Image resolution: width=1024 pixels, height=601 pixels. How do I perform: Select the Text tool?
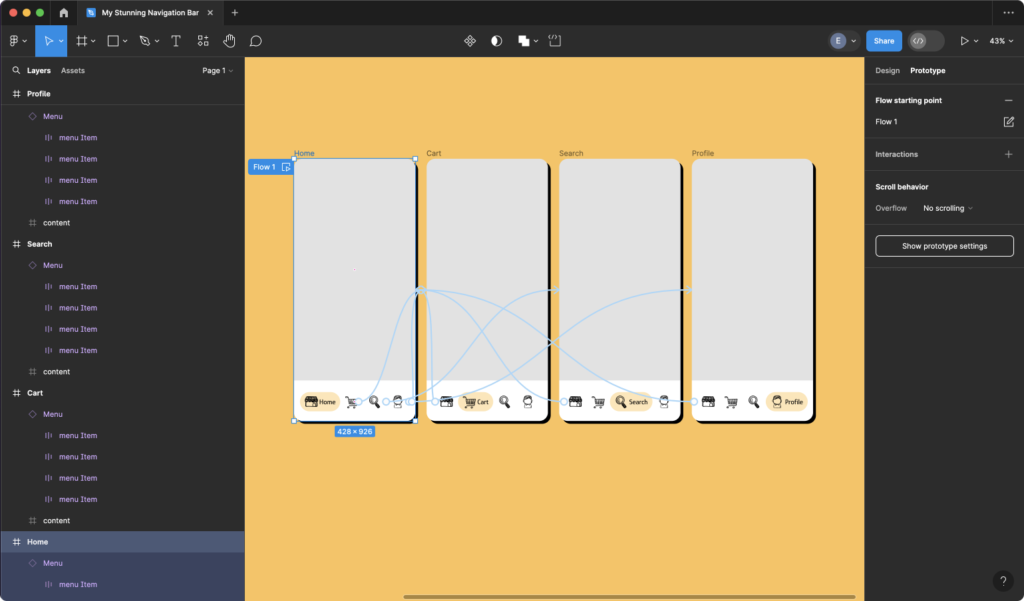(x=176, y=40)
